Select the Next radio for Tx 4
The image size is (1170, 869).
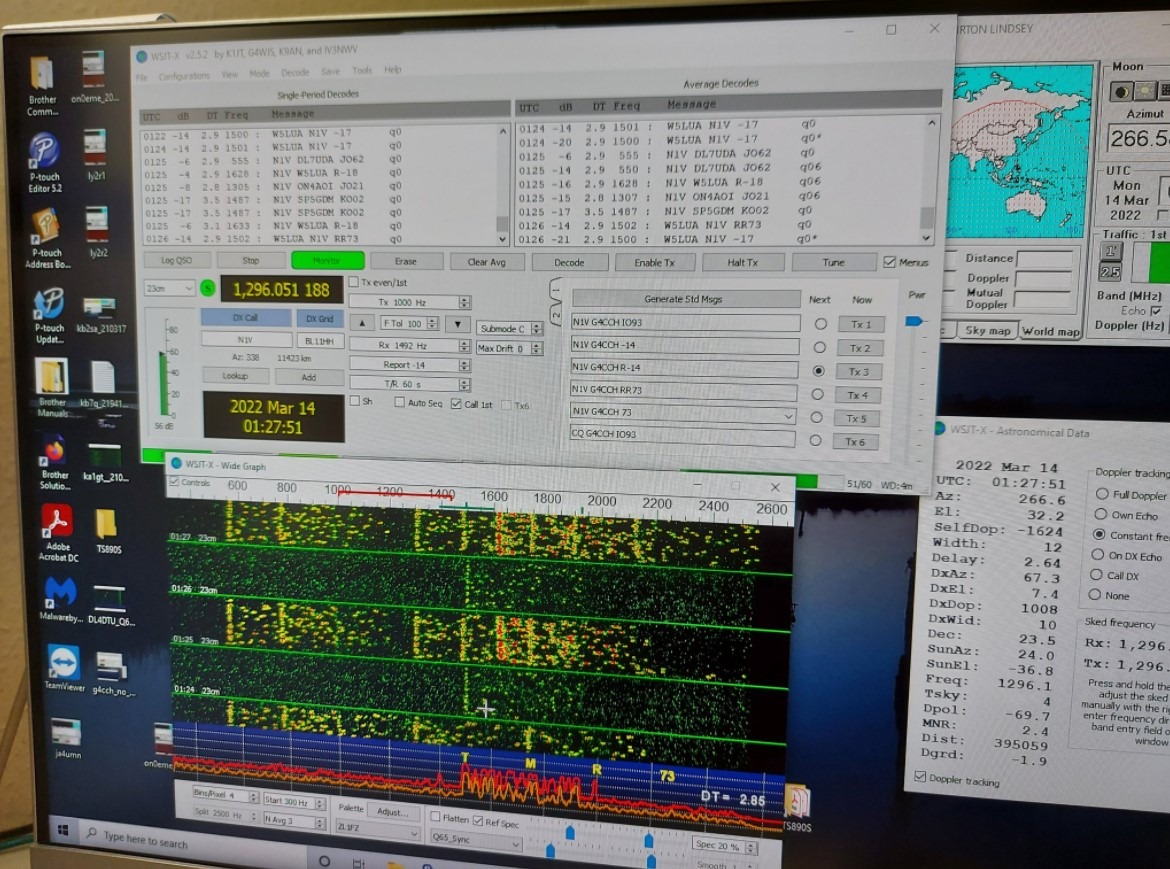pyautogui.click(x=818, y=394)
